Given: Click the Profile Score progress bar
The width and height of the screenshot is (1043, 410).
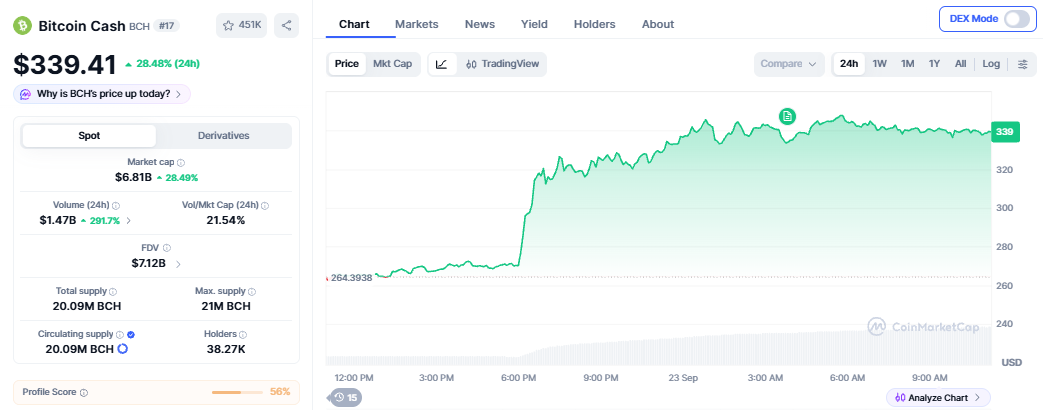Looking at the screenshot, I should [237, 392].
